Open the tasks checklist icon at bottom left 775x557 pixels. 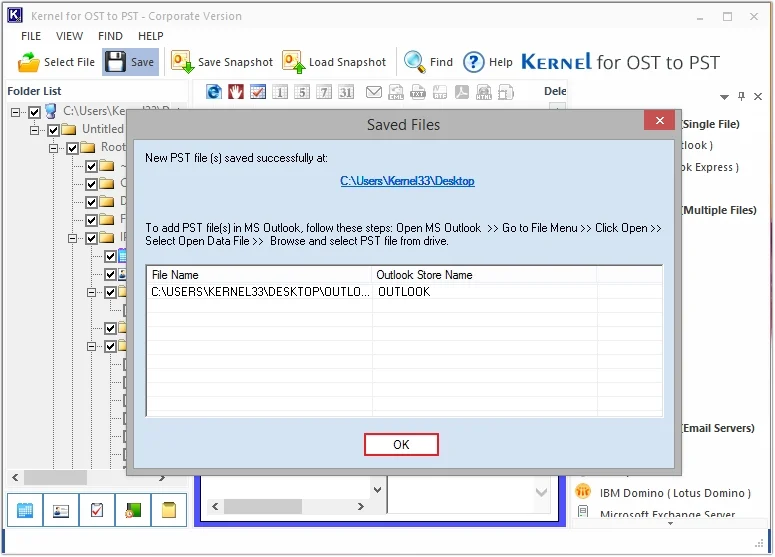tap(97, 510)
